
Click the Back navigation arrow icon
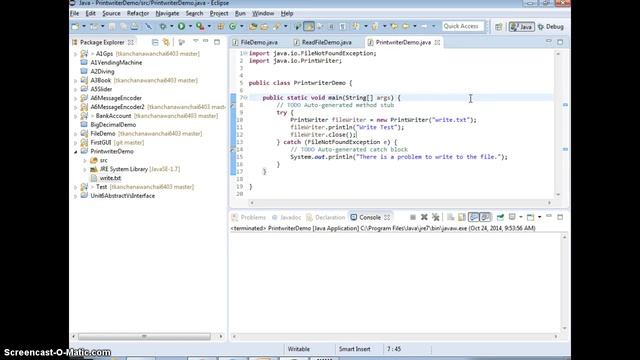406,27
